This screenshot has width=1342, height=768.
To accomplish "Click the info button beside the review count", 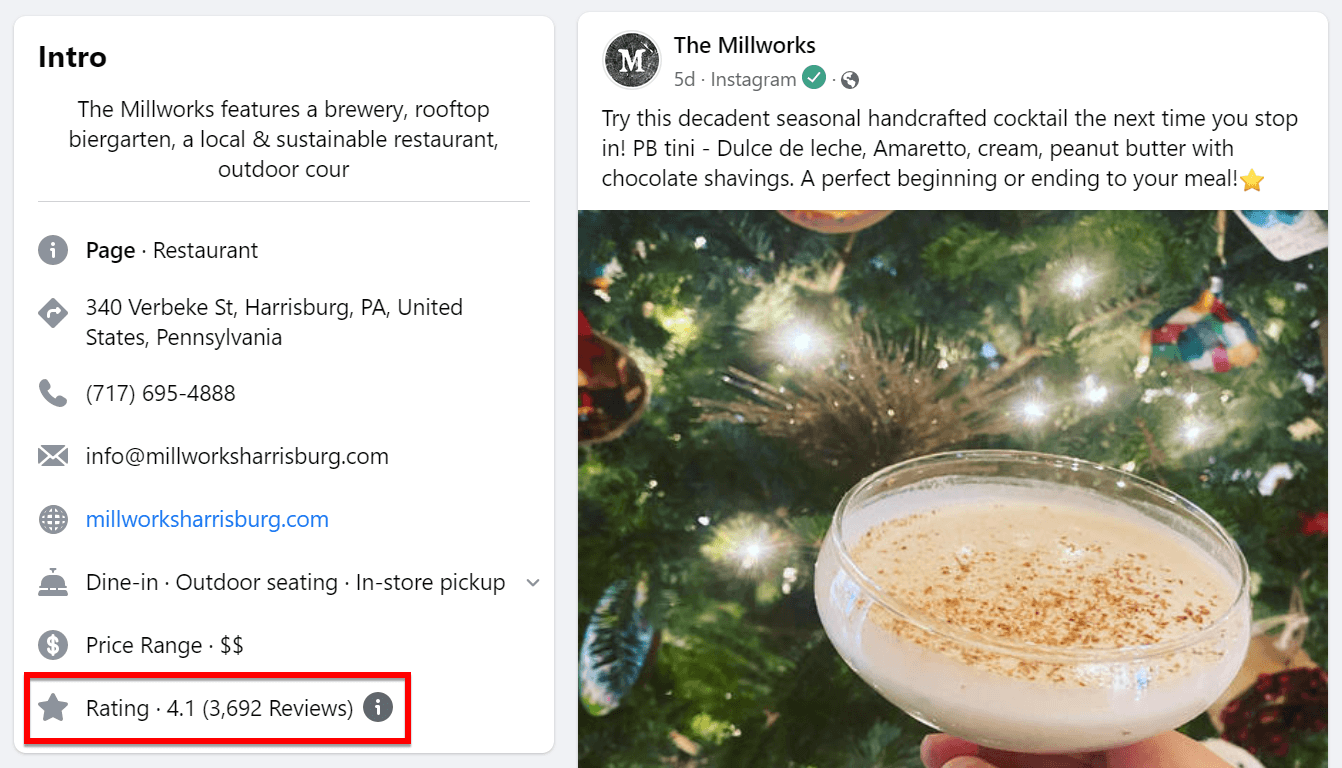I will [x=377, y=708].
